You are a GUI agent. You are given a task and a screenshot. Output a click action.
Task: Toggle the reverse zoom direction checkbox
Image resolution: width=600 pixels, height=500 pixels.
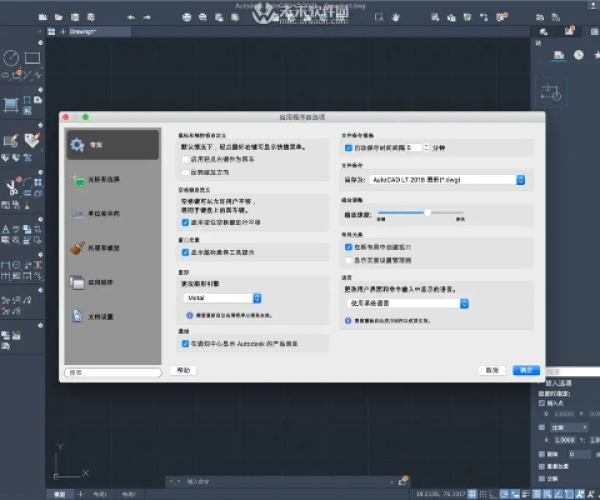[x=186, y=173]
